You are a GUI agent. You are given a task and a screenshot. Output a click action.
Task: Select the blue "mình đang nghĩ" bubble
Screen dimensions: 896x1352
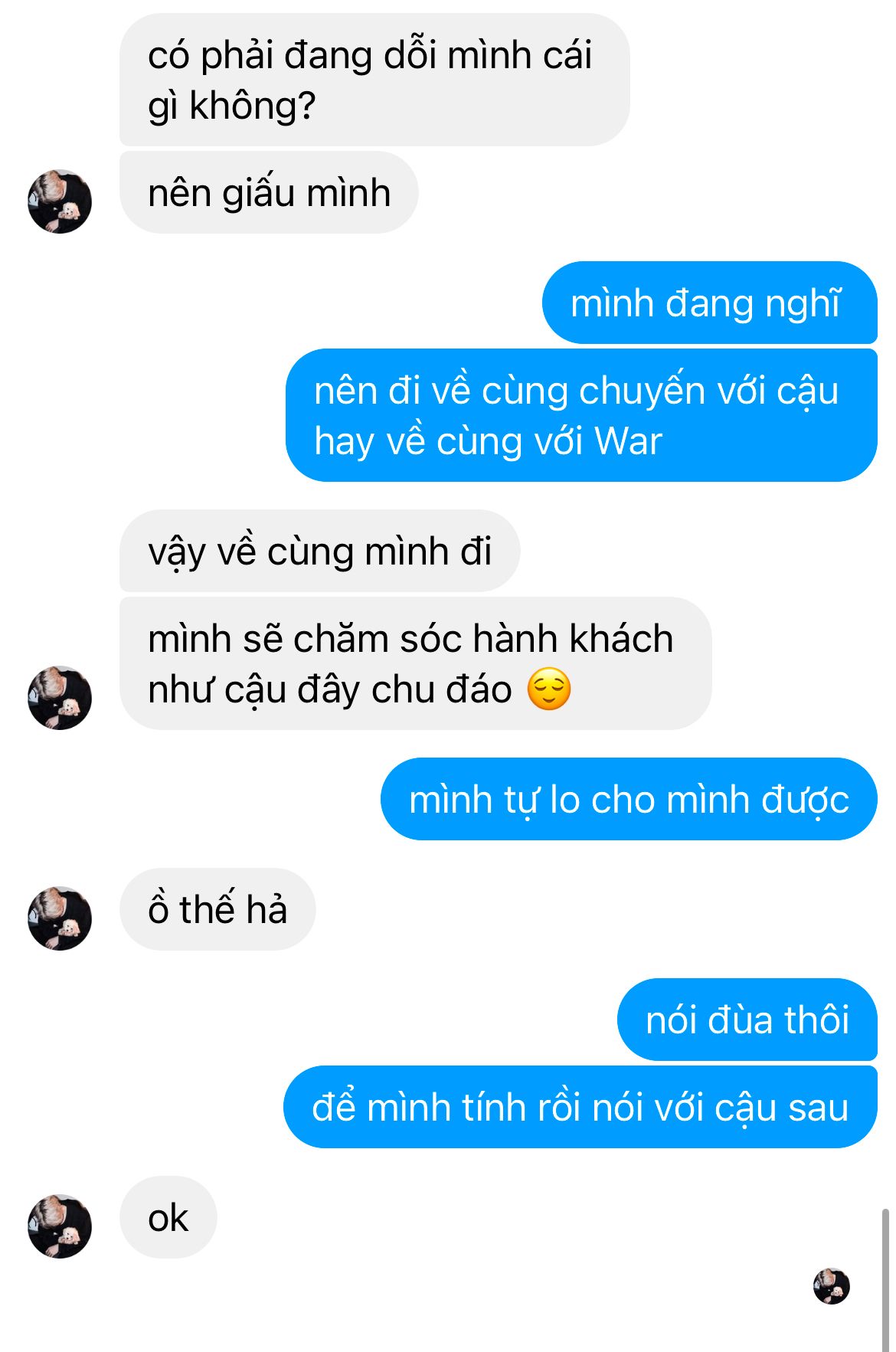coord(710,303)
